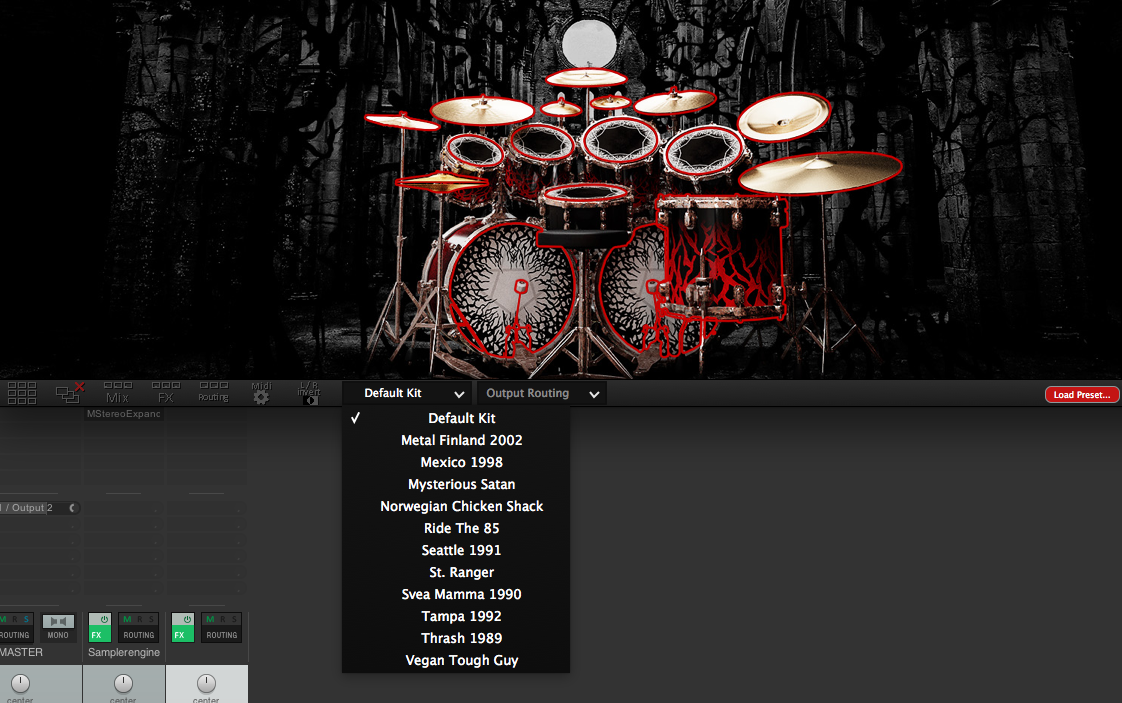Screen dimensions: 1122x703
Task: Click Samplerengine pan knob
Action: [x=124, y=684]
